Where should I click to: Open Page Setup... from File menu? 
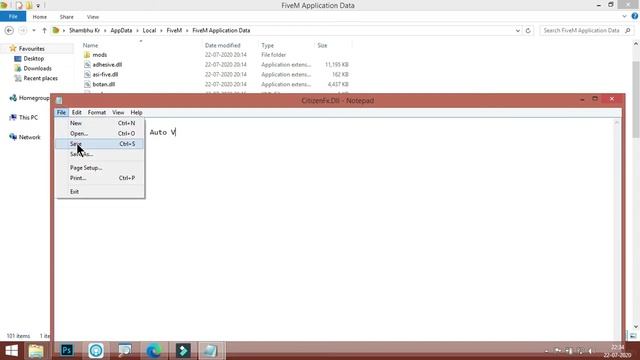click(99, 168)
